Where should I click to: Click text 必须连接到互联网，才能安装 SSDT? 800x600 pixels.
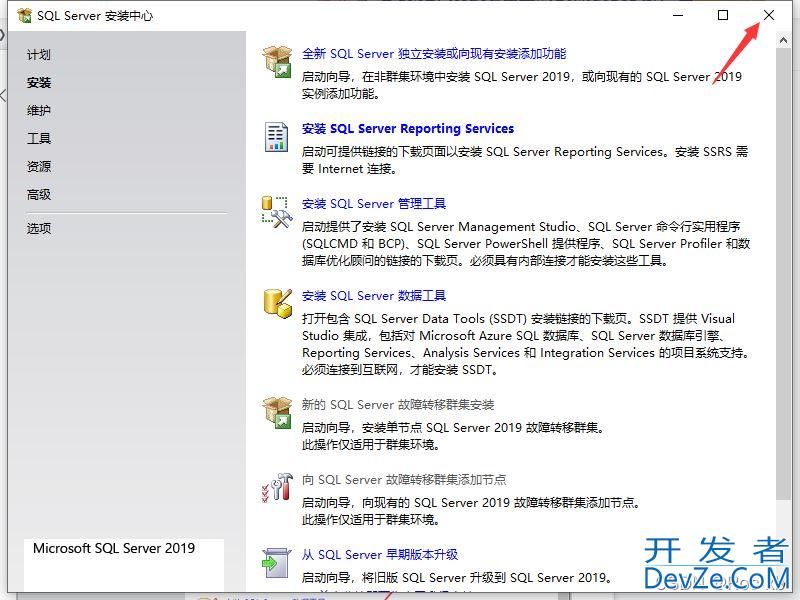tap(400, 370)
